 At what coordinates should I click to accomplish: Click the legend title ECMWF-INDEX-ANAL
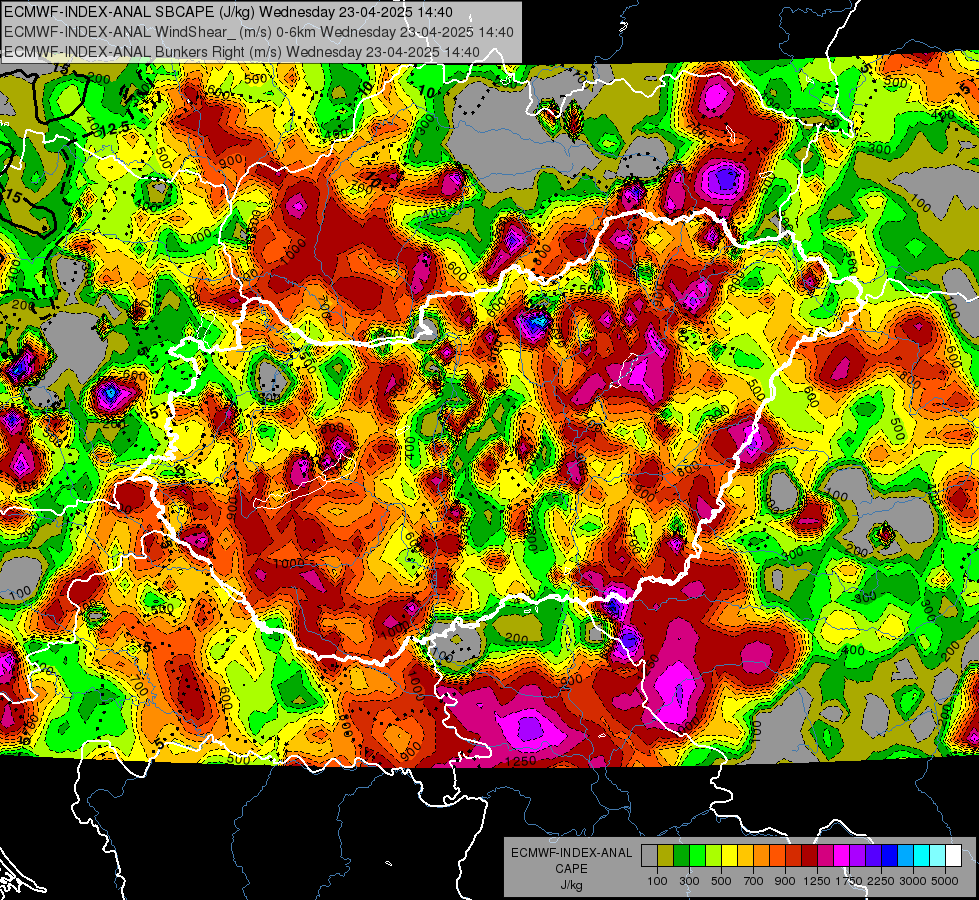[x=572, y=853]
